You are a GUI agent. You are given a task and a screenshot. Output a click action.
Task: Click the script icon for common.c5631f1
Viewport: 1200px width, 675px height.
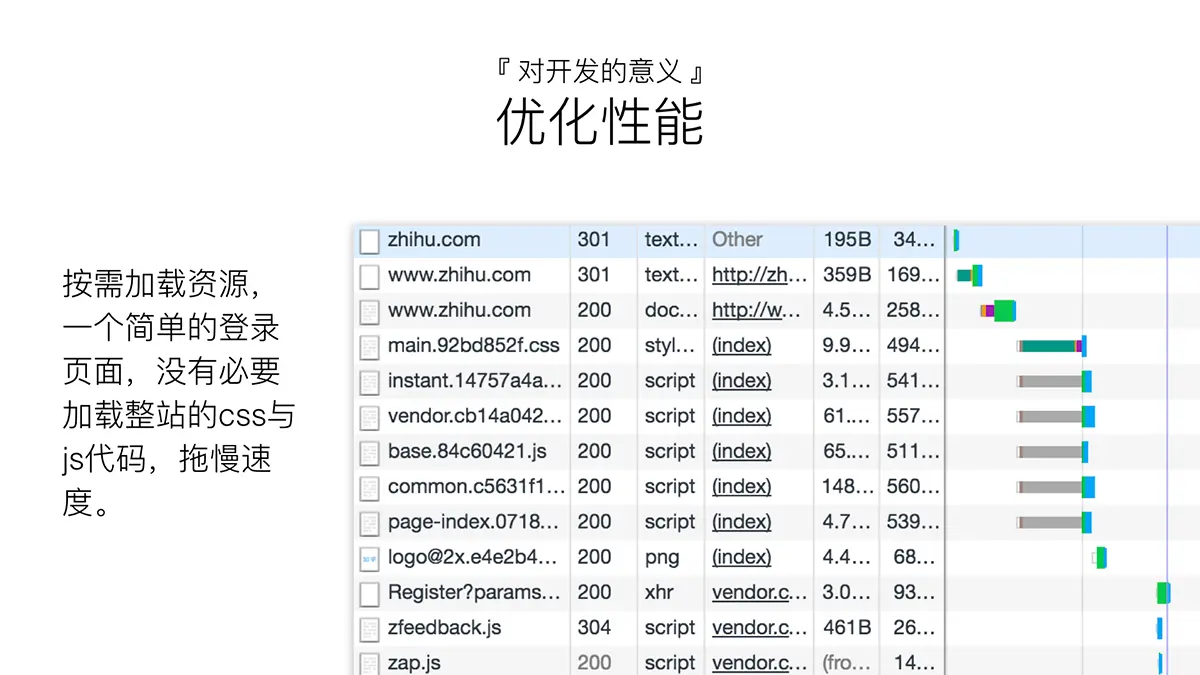[x=370, y=487]
